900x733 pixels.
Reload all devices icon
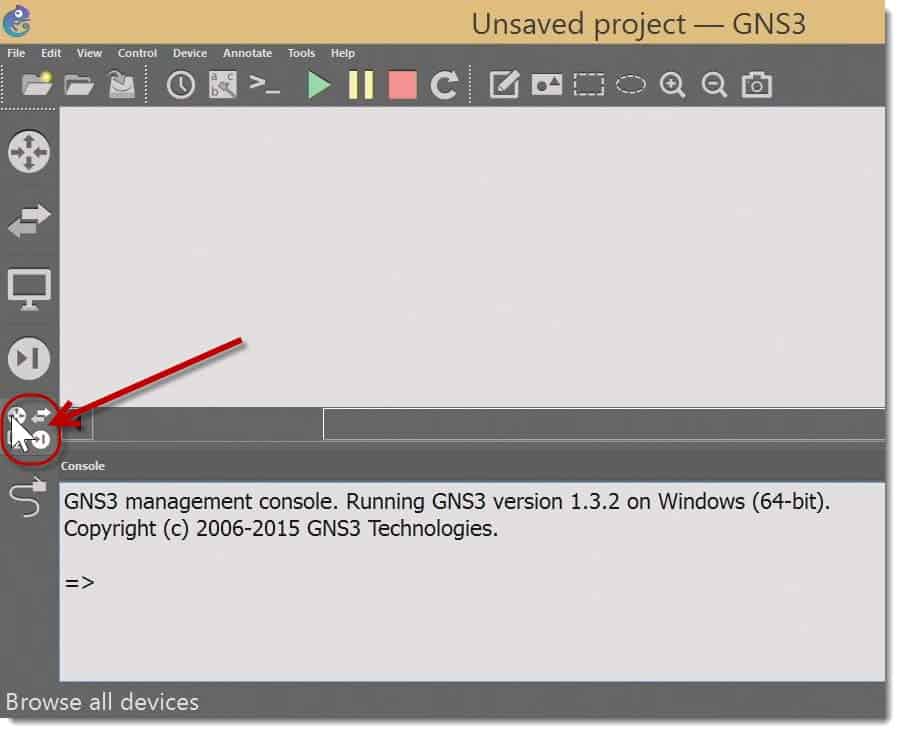click(444, 85)
